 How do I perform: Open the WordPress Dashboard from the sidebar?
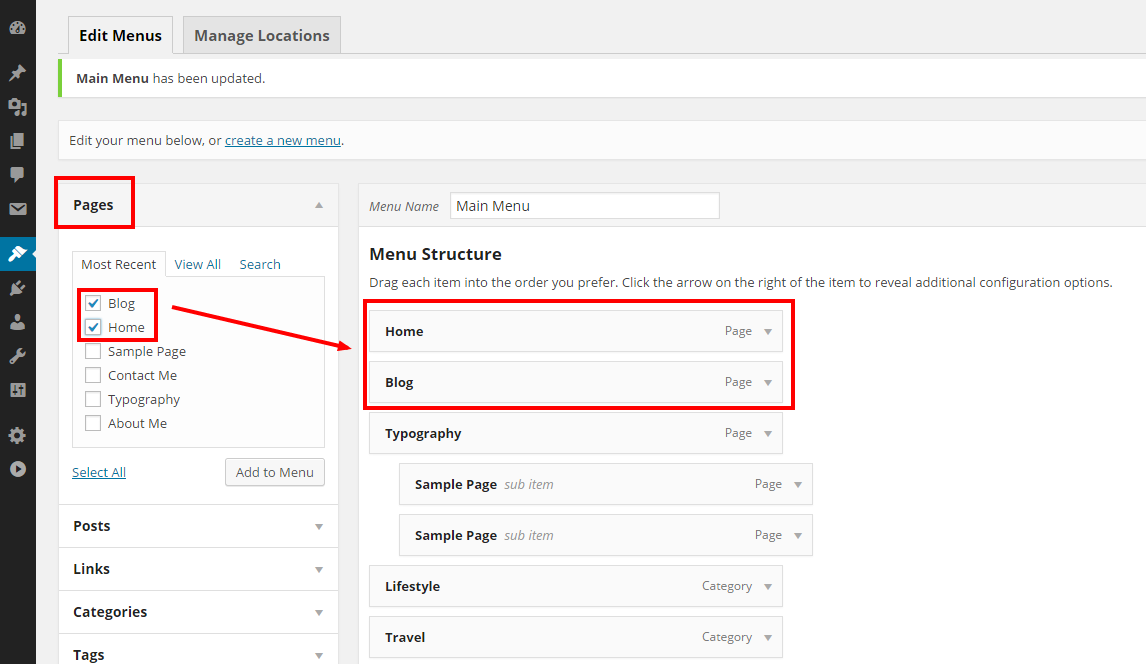(x=17, y=27)
